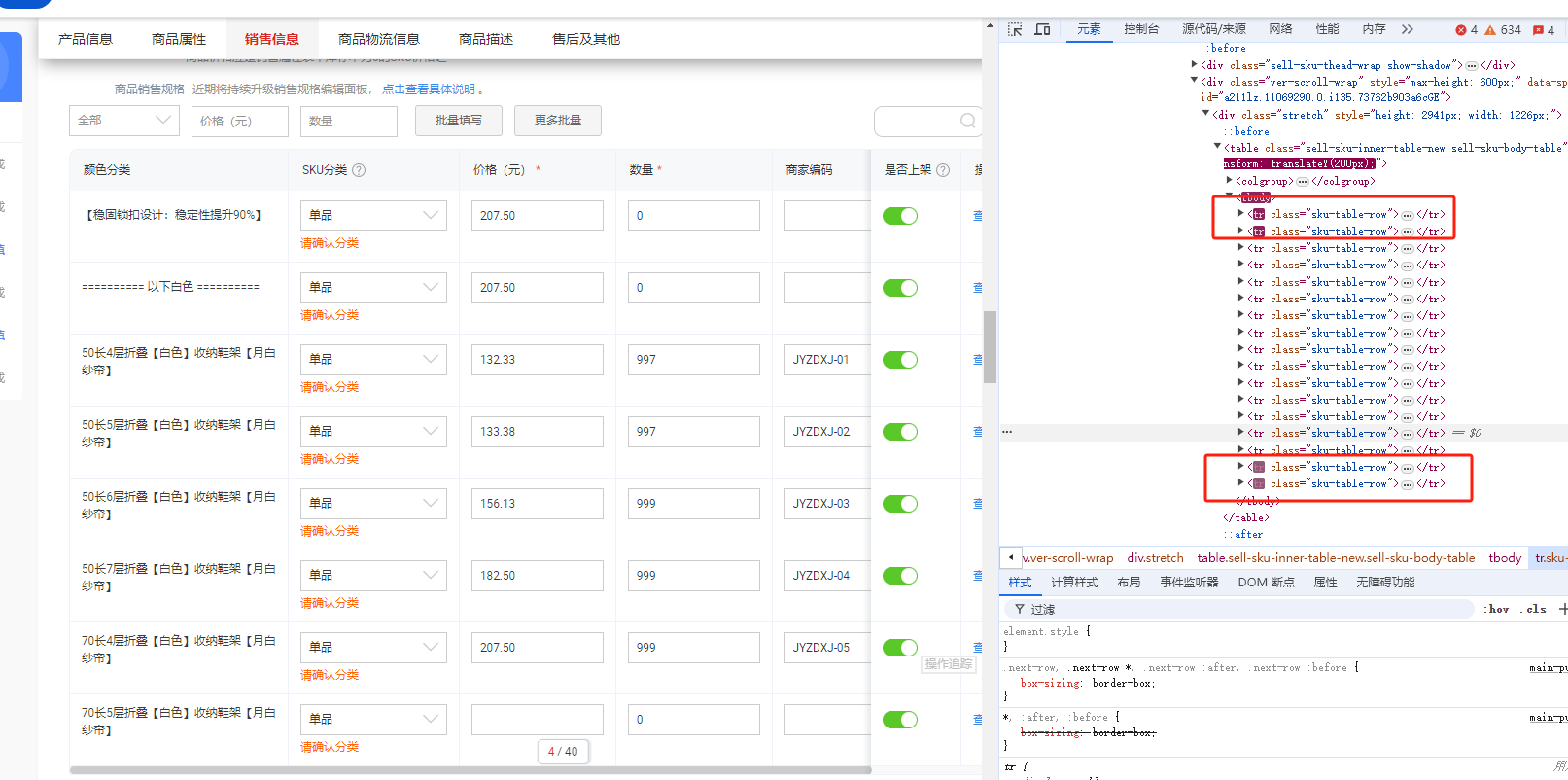Click the price field showing 156.13
Image resolution: width=1568 pixels, height=780 pixels.
(x=537, y=504)
